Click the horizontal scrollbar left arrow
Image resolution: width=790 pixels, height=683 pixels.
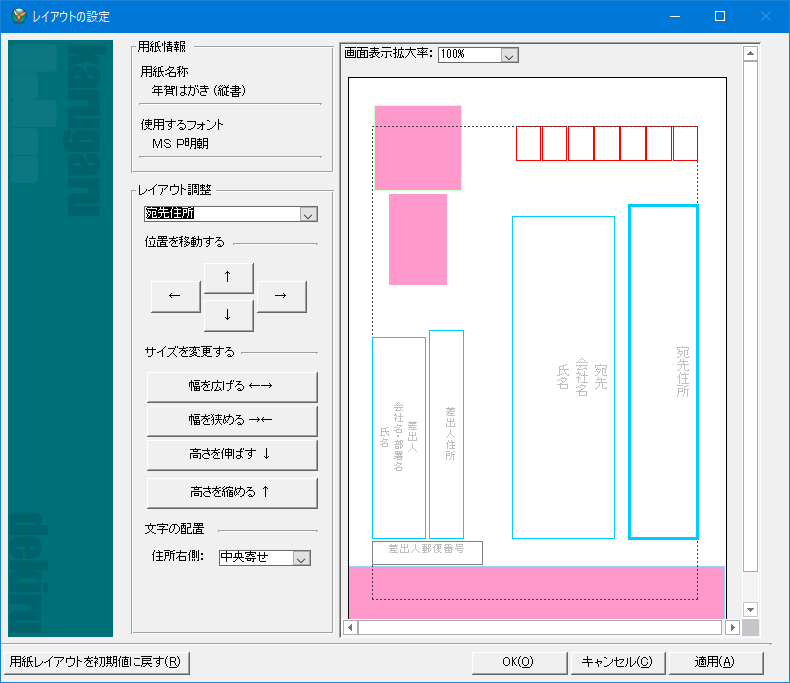[351, 627]
